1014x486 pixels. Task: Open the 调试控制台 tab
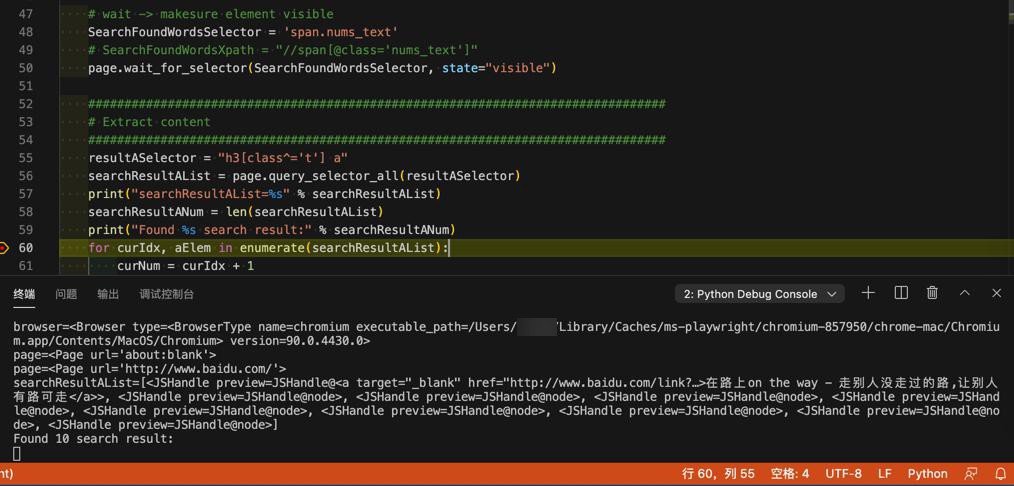coord(166,295)
